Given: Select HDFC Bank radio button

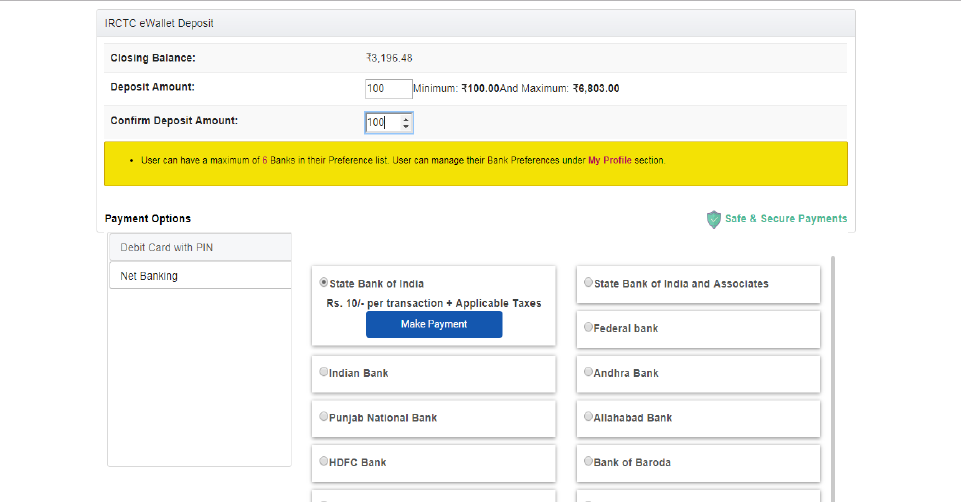Looking at the screenshot, I should tap(324, 461).
